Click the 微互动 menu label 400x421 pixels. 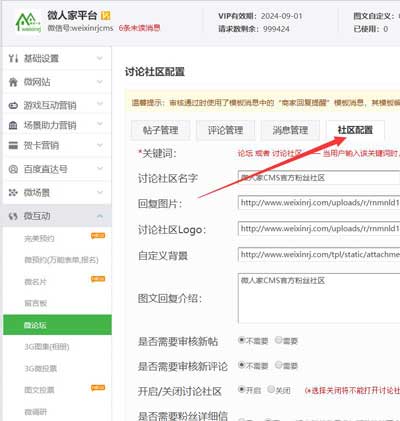point(37,216)
